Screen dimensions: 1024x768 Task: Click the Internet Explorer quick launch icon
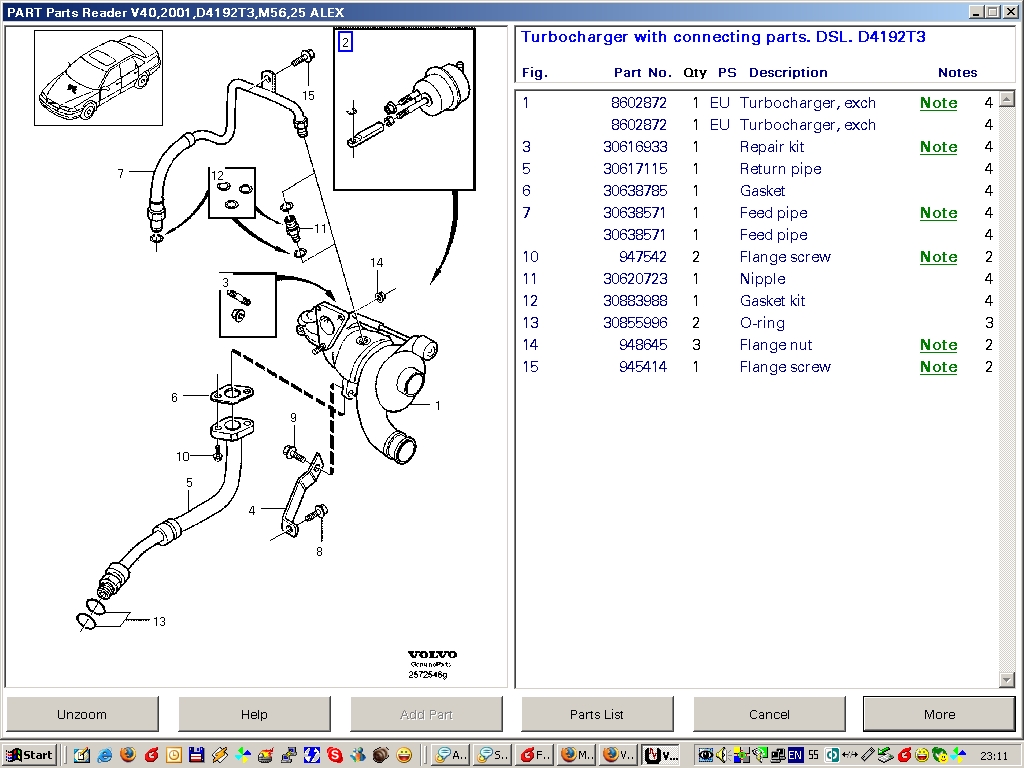(105, 755)
